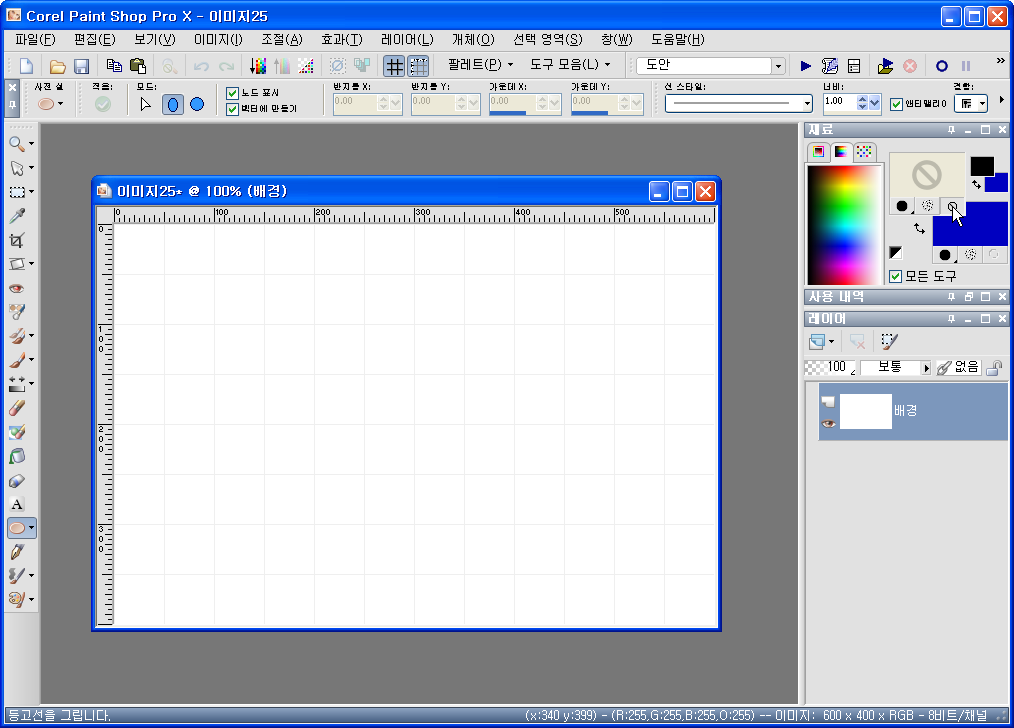Select the Text tool
The width and height of the screenshot is (1014, 728).
pyautogui.click(x=17, y=504)
